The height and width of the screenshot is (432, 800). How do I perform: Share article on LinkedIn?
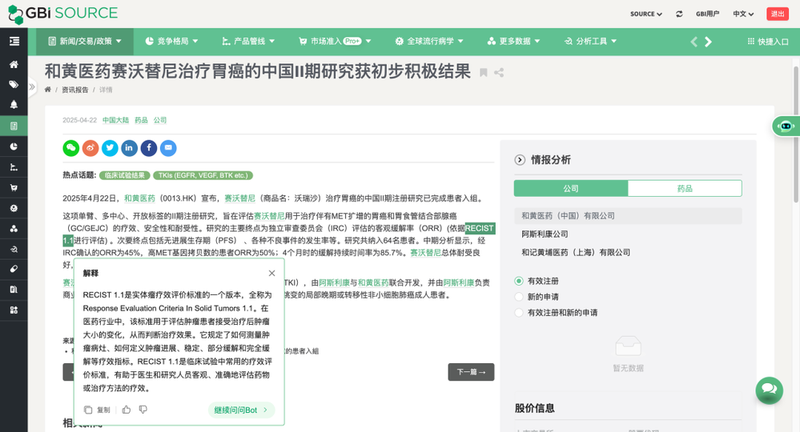tap(129, 148)
